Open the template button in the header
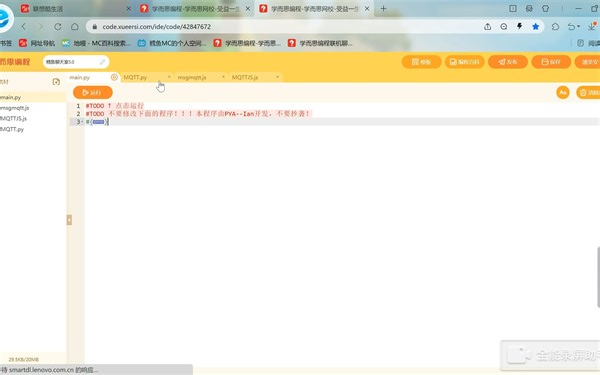The height and width of the screenshot is (375, 600). [x=421, y=62]
